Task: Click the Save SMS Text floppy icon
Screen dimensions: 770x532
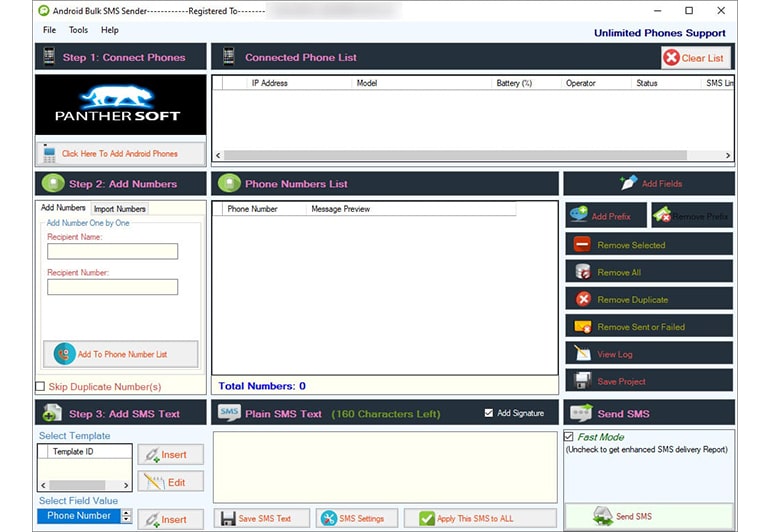Action: point(228,519)
